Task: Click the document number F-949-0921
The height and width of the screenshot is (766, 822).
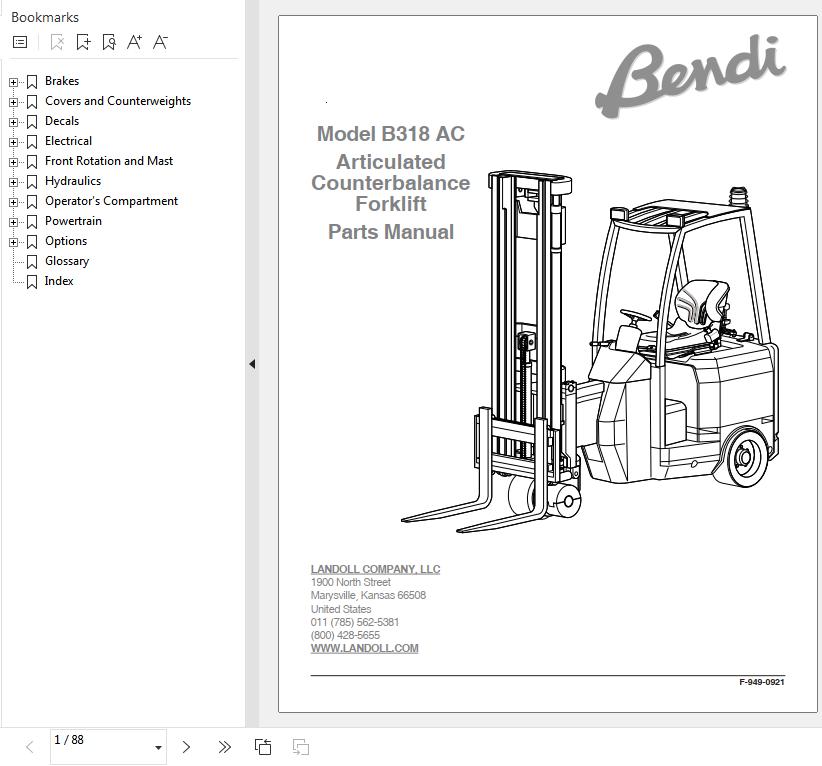Action: [x=762, y=682]
